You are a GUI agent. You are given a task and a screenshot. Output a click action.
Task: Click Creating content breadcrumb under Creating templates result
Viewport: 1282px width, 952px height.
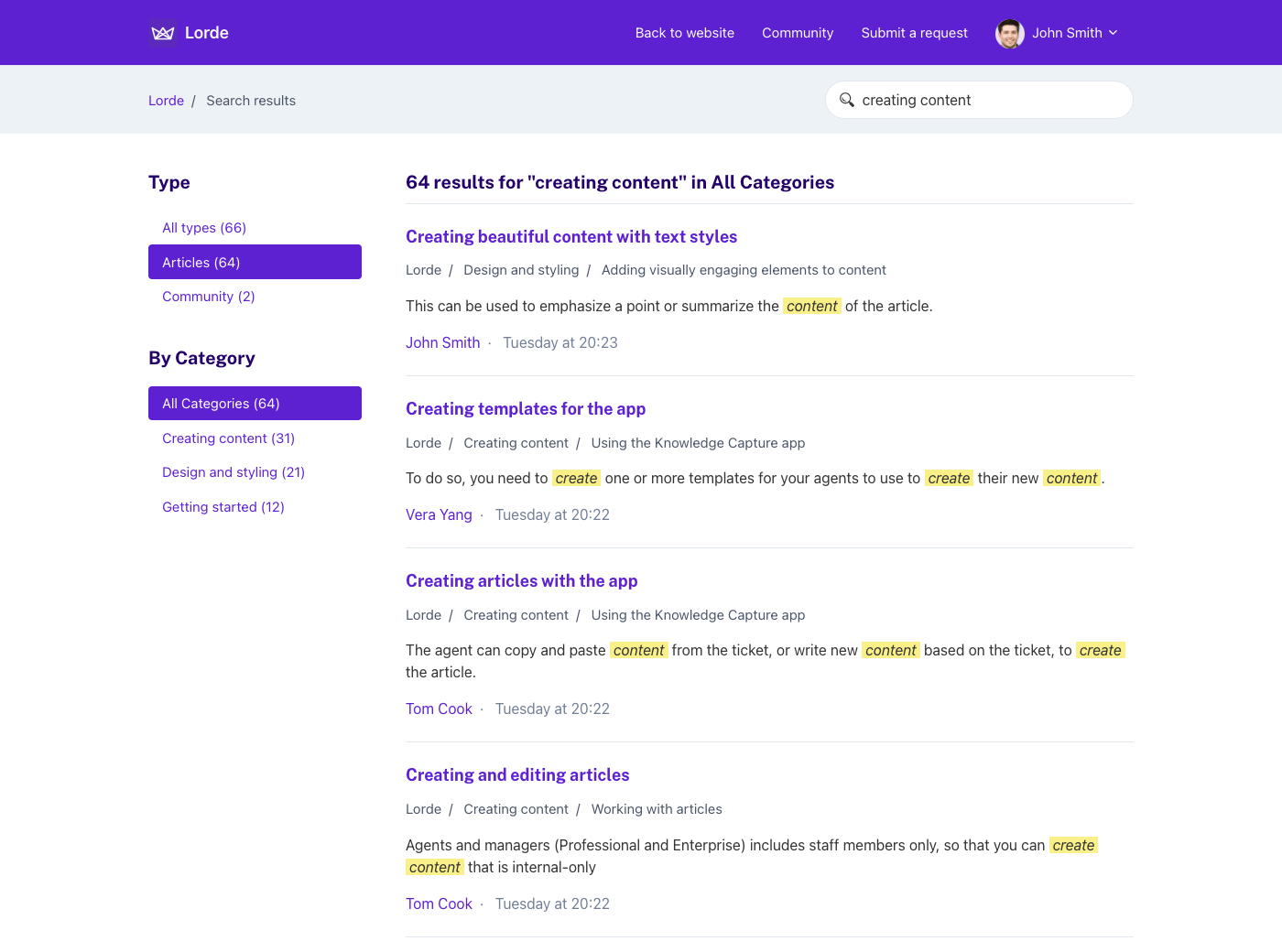tap(516, 443)
